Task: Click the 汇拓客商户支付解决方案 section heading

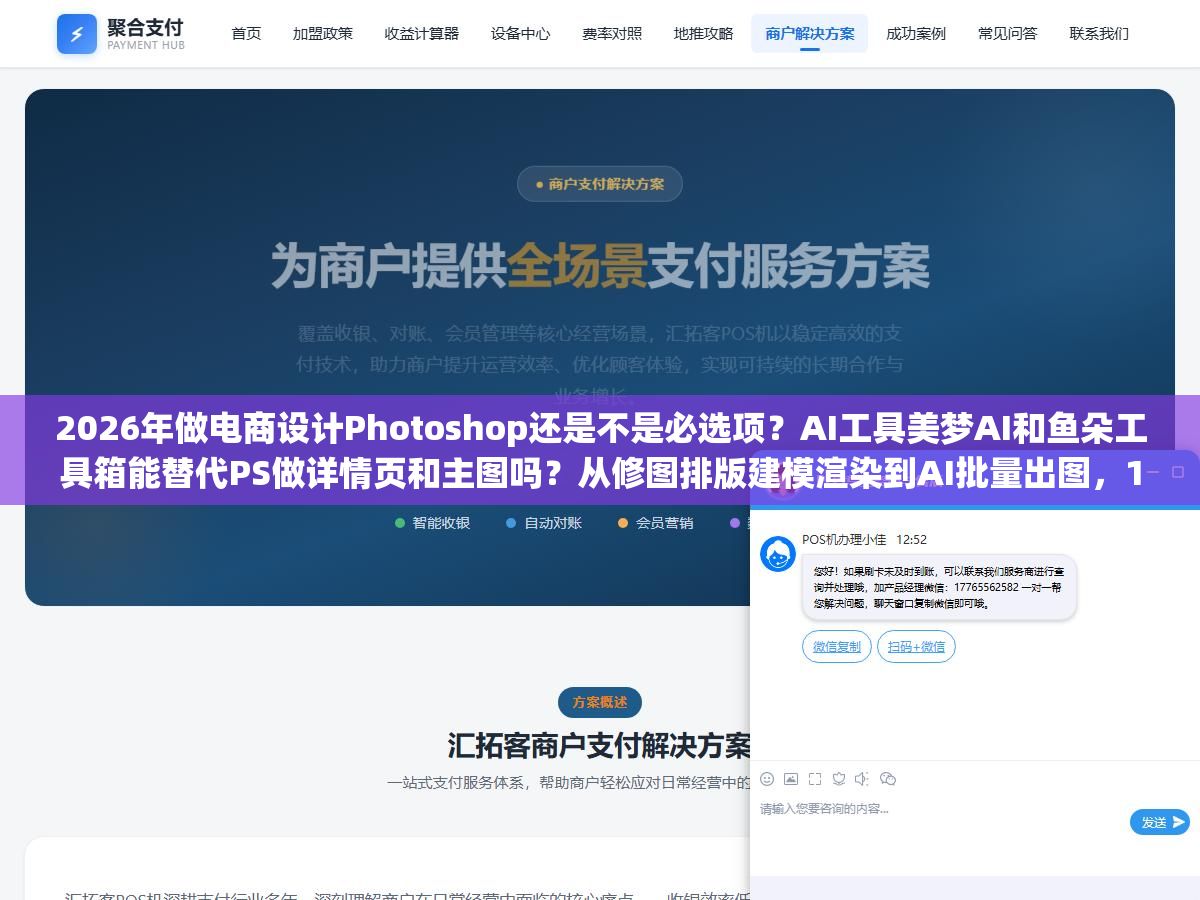Action: tap(600, 746)
